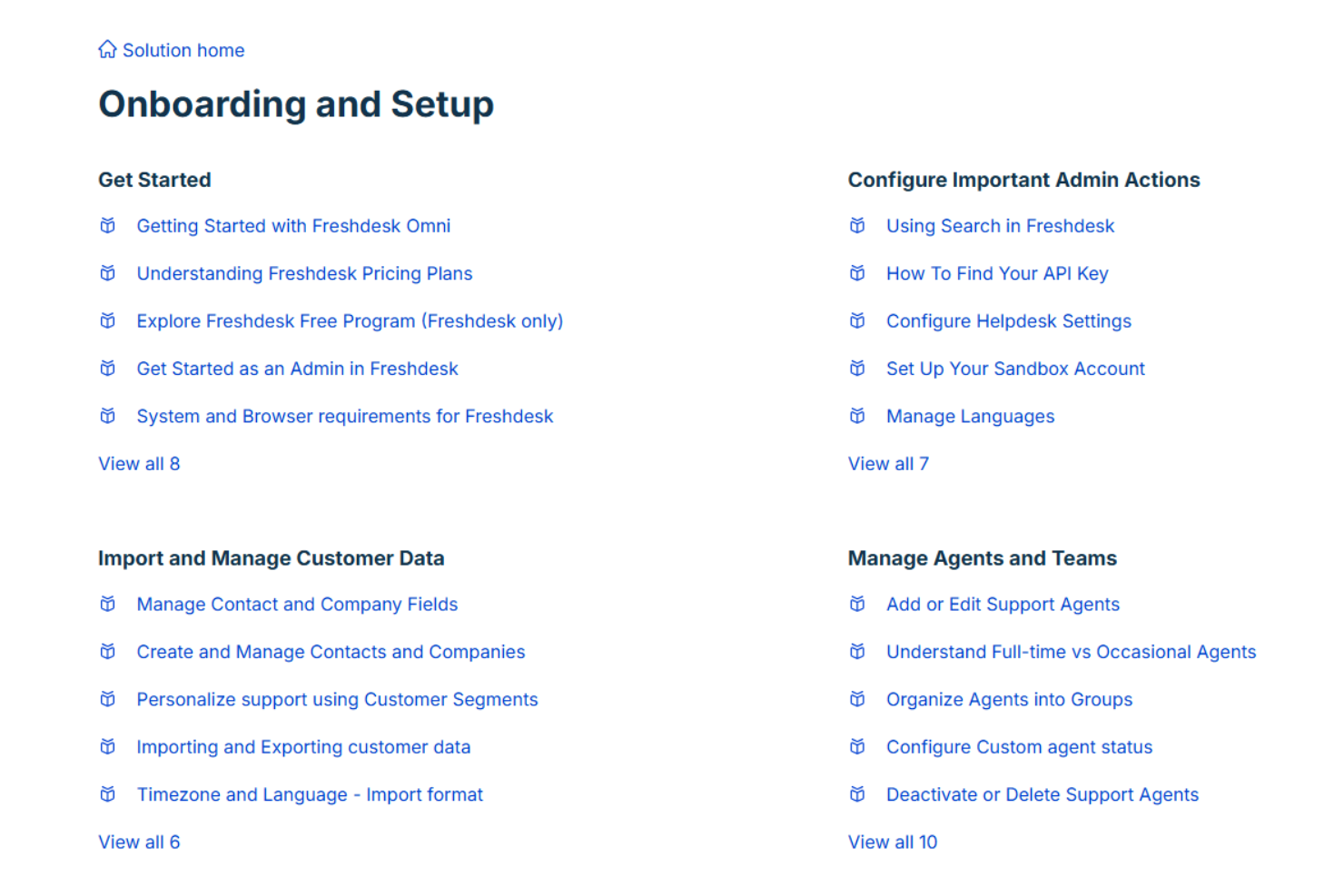Click the article icon beside Add or Edit Support Agents
Viewport: 1344px width, 896px height.
point(857,604)
